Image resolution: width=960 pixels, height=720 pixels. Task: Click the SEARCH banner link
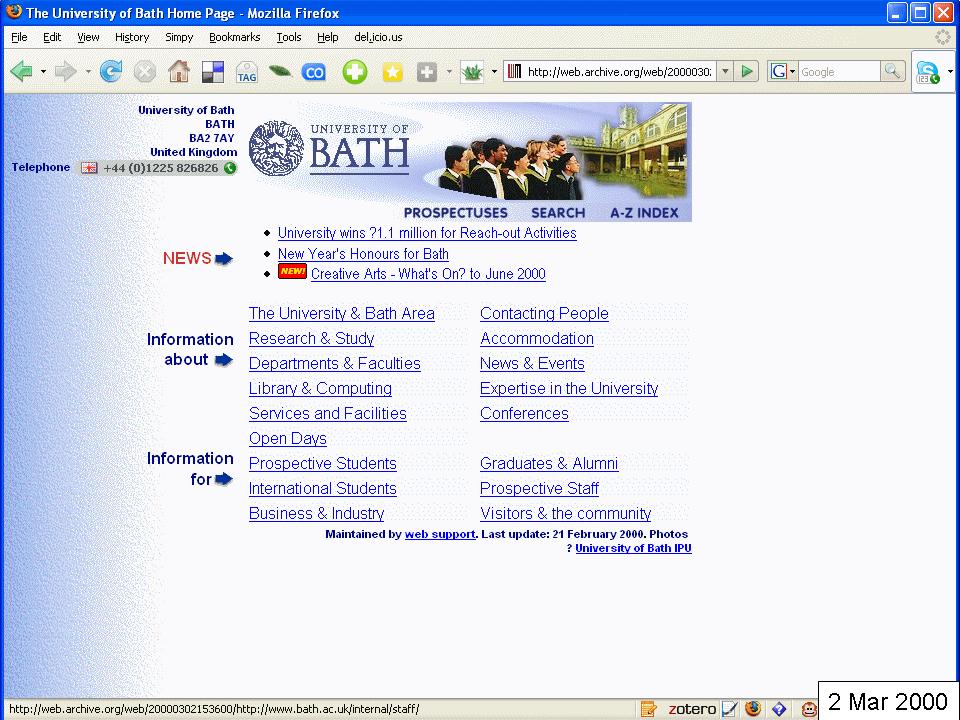tap(558, 212)
